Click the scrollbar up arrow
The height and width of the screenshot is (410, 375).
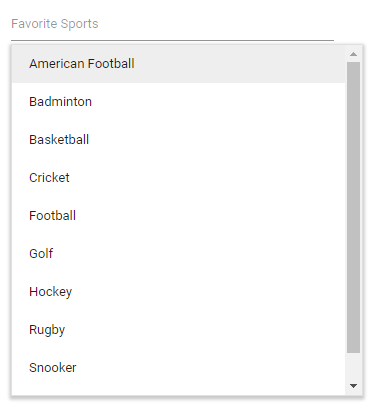point(353,54)
